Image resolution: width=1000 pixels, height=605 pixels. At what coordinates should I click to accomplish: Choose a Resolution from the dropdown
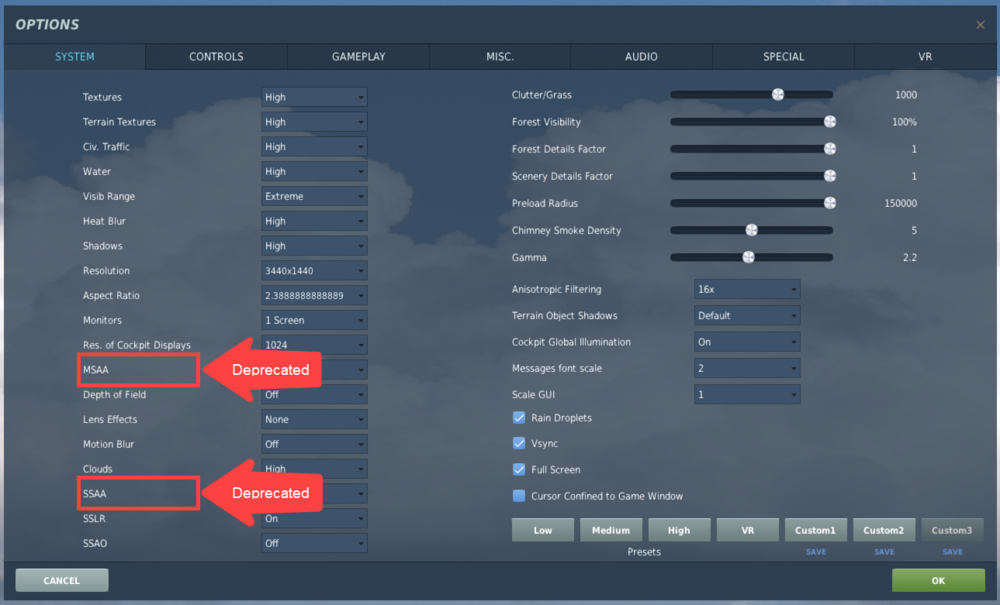click(x=314, y=271)
